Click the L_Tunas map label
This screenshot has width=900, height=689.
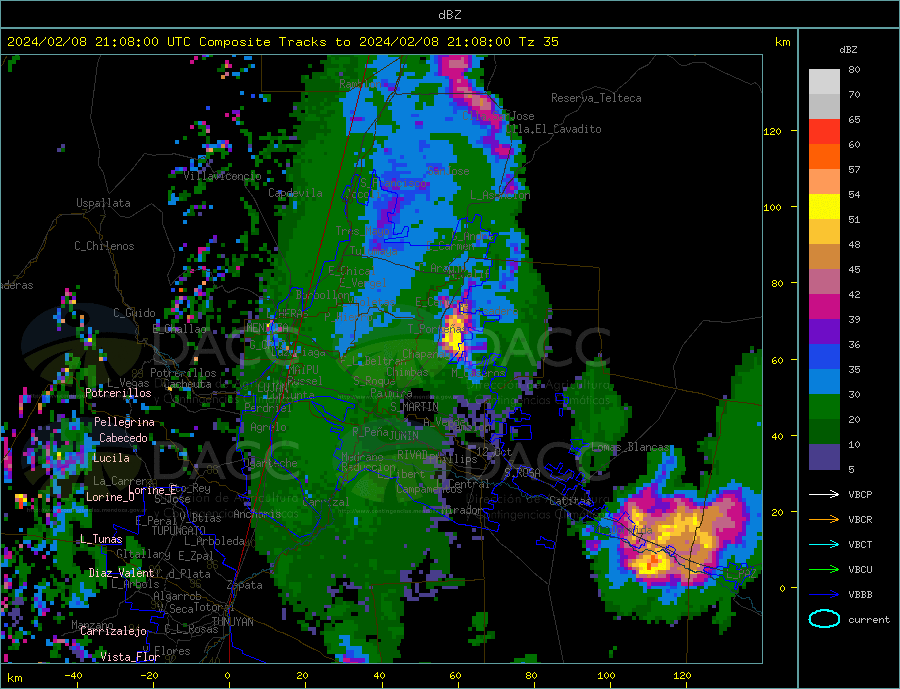pos(101,539)
